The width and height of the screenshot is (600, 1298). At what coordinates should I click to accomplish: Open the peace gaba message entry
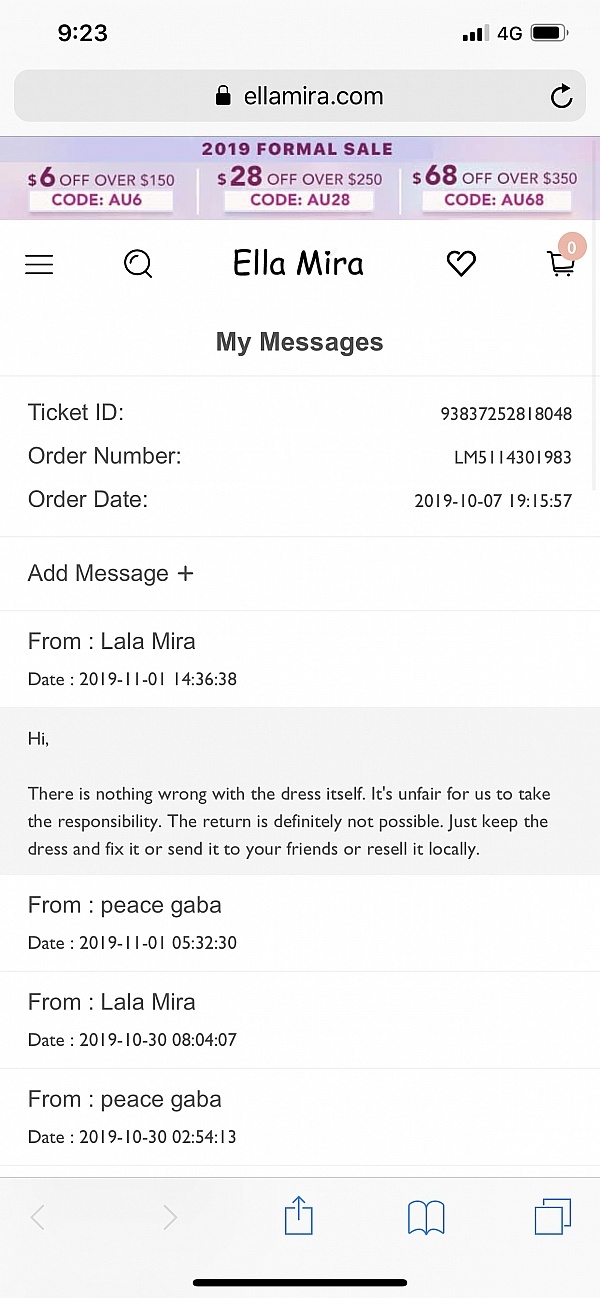[124, 905]
